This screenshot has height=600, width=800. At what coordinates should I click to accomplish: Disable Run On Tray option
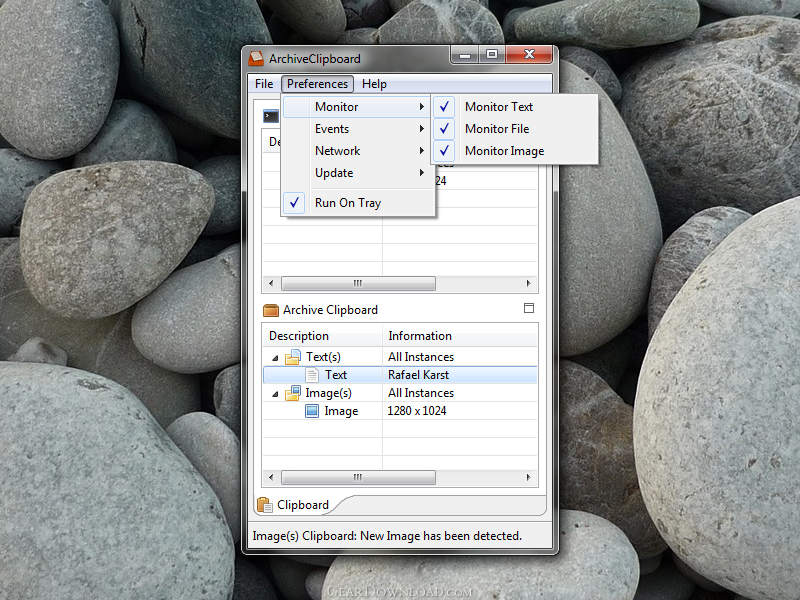358,203
